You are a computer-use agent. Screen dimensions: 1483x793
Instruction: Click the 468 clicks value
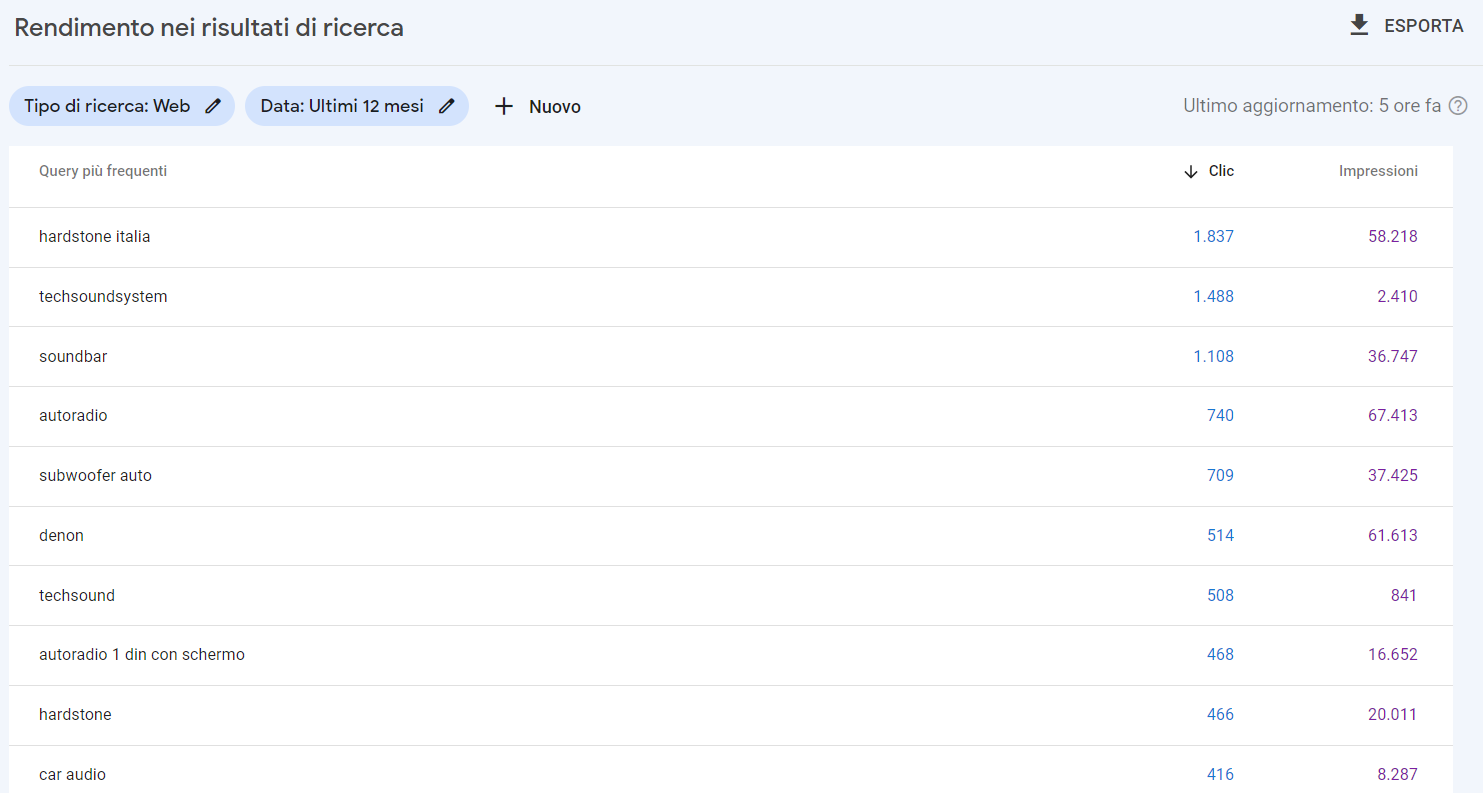[x=1220, y=654]
